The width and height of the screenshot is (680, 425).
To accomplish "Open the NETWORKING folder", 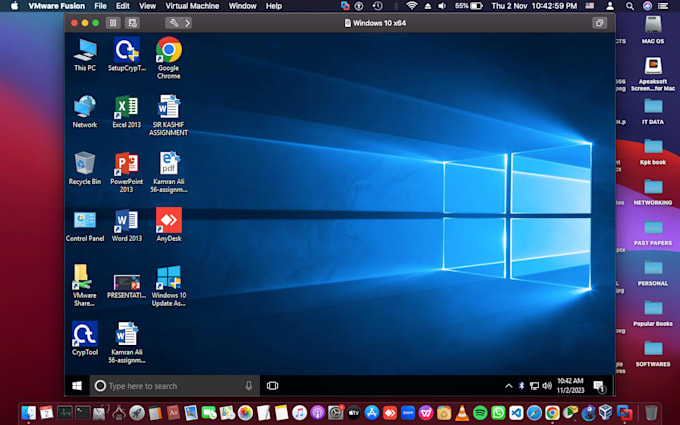I will [653, 192].
